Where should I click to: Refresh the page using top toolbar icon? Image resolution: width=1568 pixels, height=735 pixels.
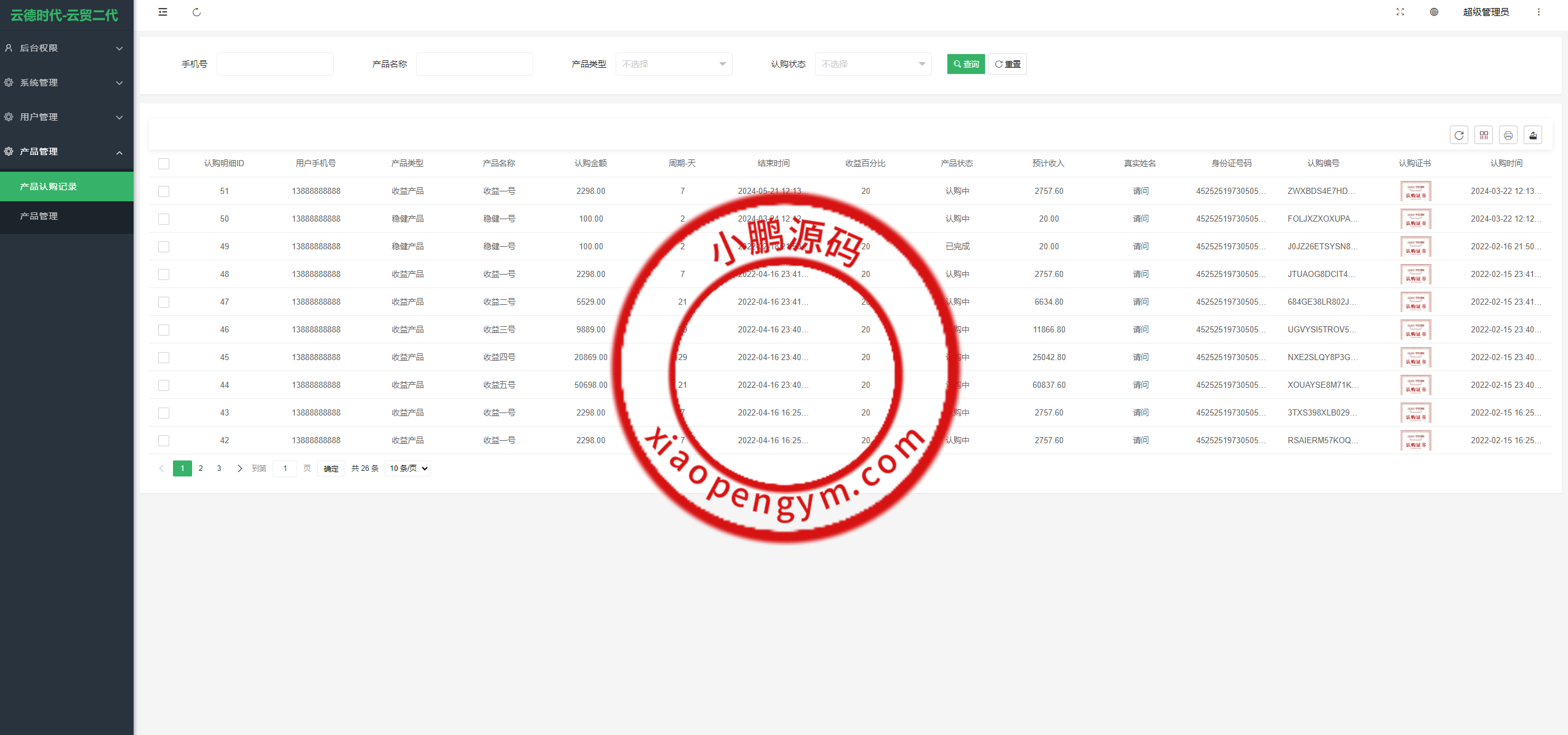click(197, 12)
